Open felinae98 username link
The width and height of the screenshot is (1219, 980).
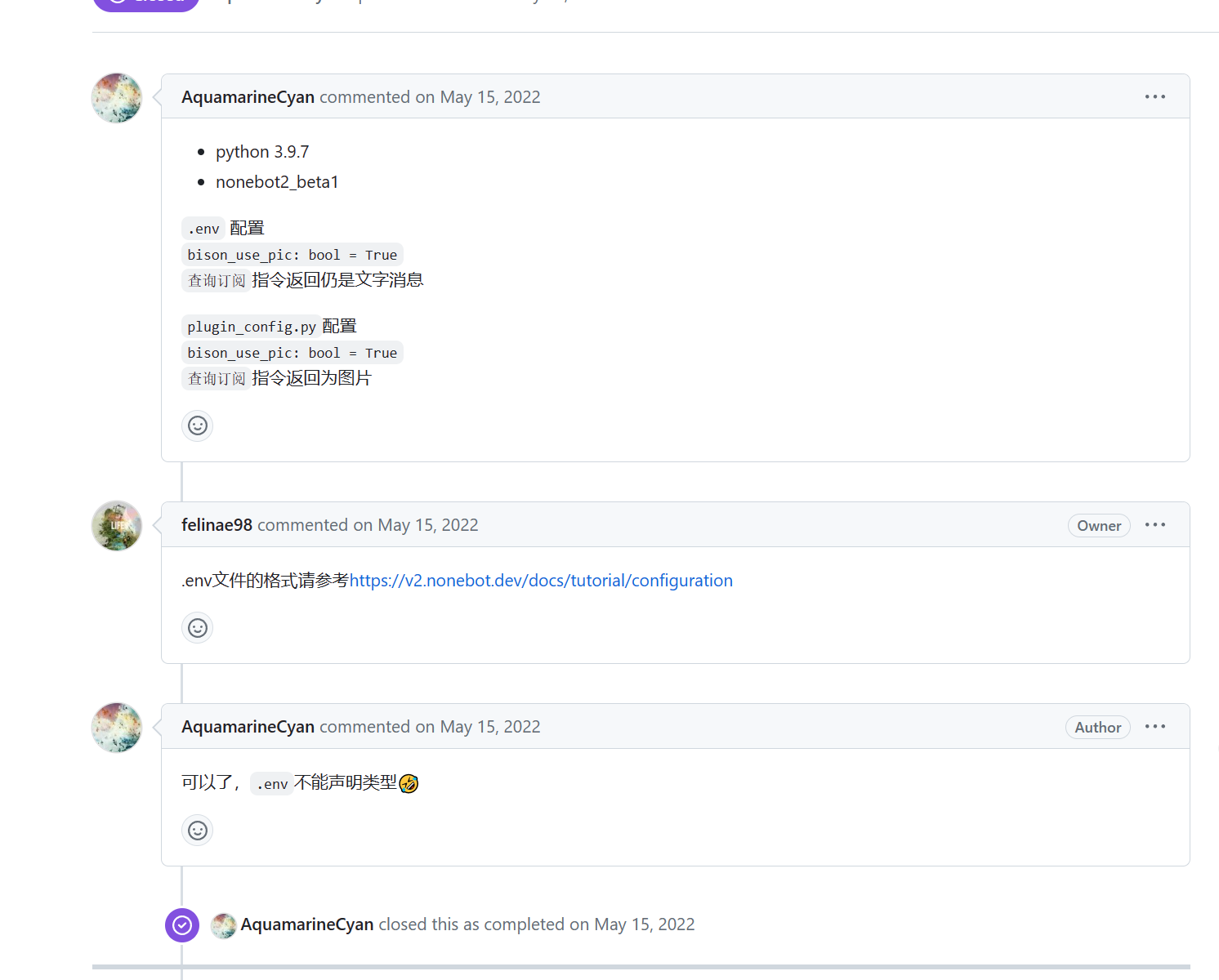click(x=217, y=525)
